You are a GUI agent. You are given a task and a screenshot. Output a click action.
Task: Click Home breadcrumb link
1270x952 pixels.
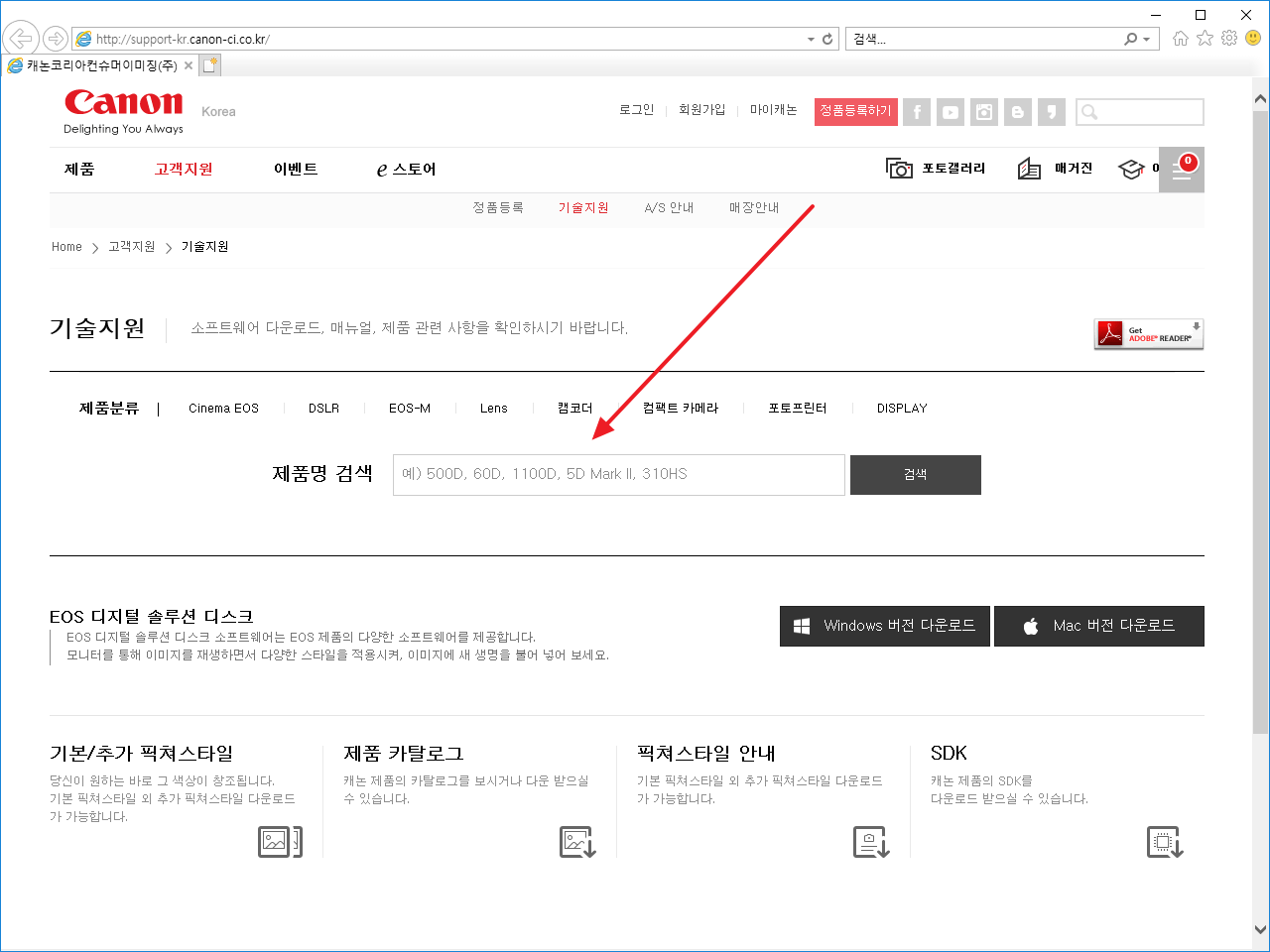[x=66, y=247]
